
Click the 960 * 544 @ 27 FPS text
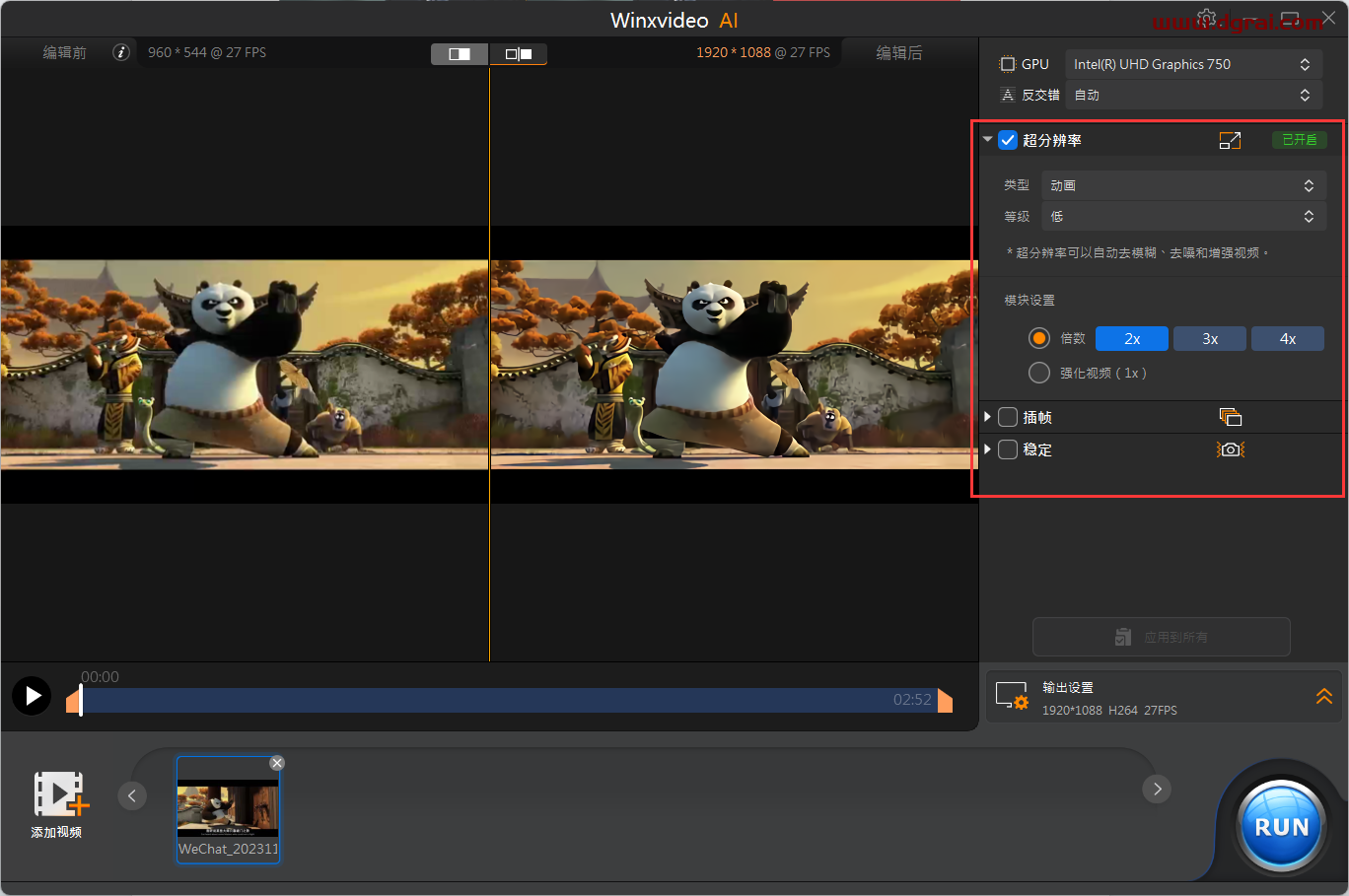pos(207,52)
